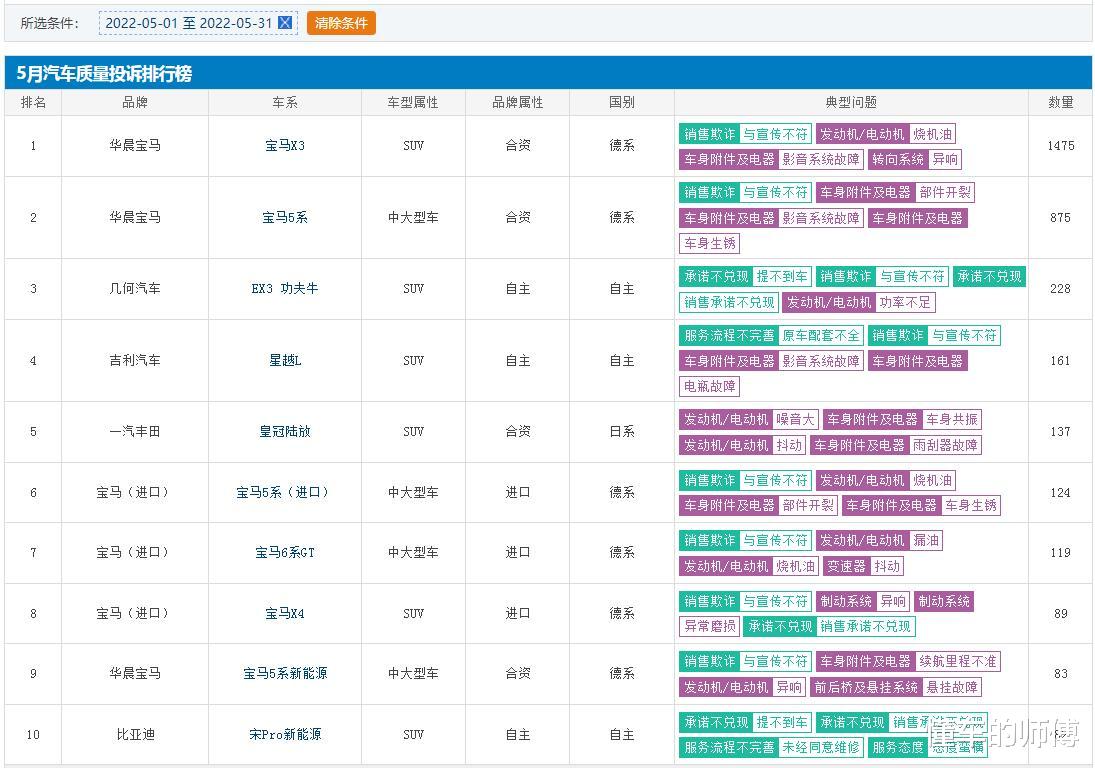Remove the date filter with the X icon
The height and width of the screenshot is (768, 1095).
pyautogui.click(x=285, y=22)
